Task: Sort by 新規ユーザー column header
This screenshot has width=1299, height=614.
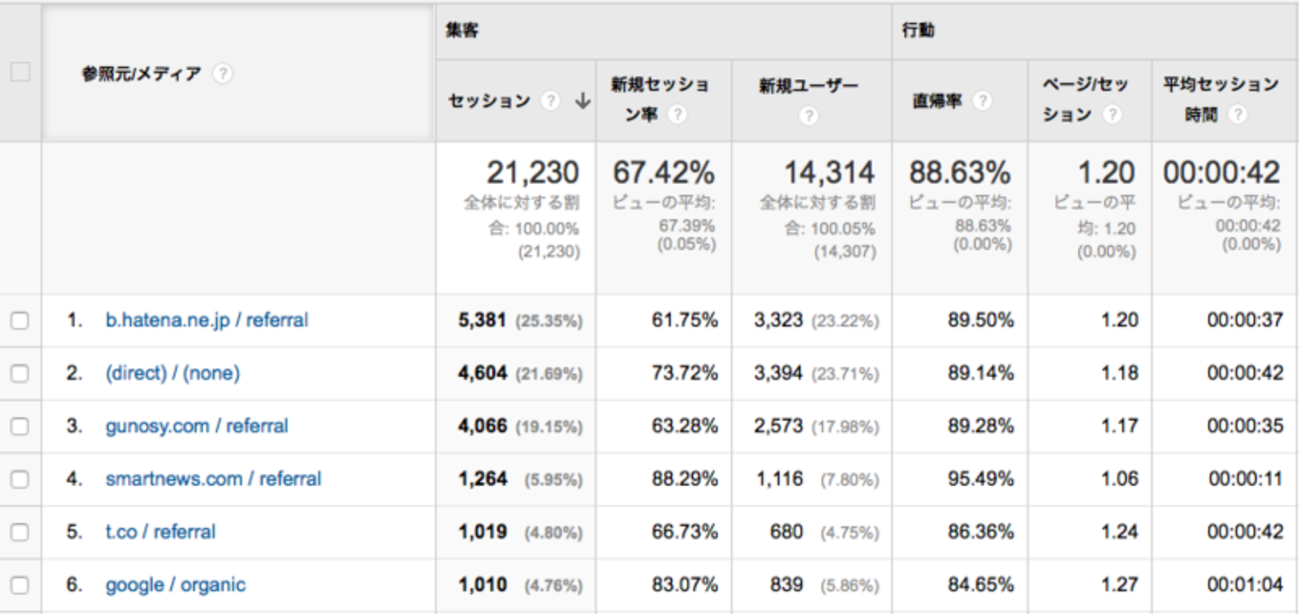Action: tap(808, 86)
